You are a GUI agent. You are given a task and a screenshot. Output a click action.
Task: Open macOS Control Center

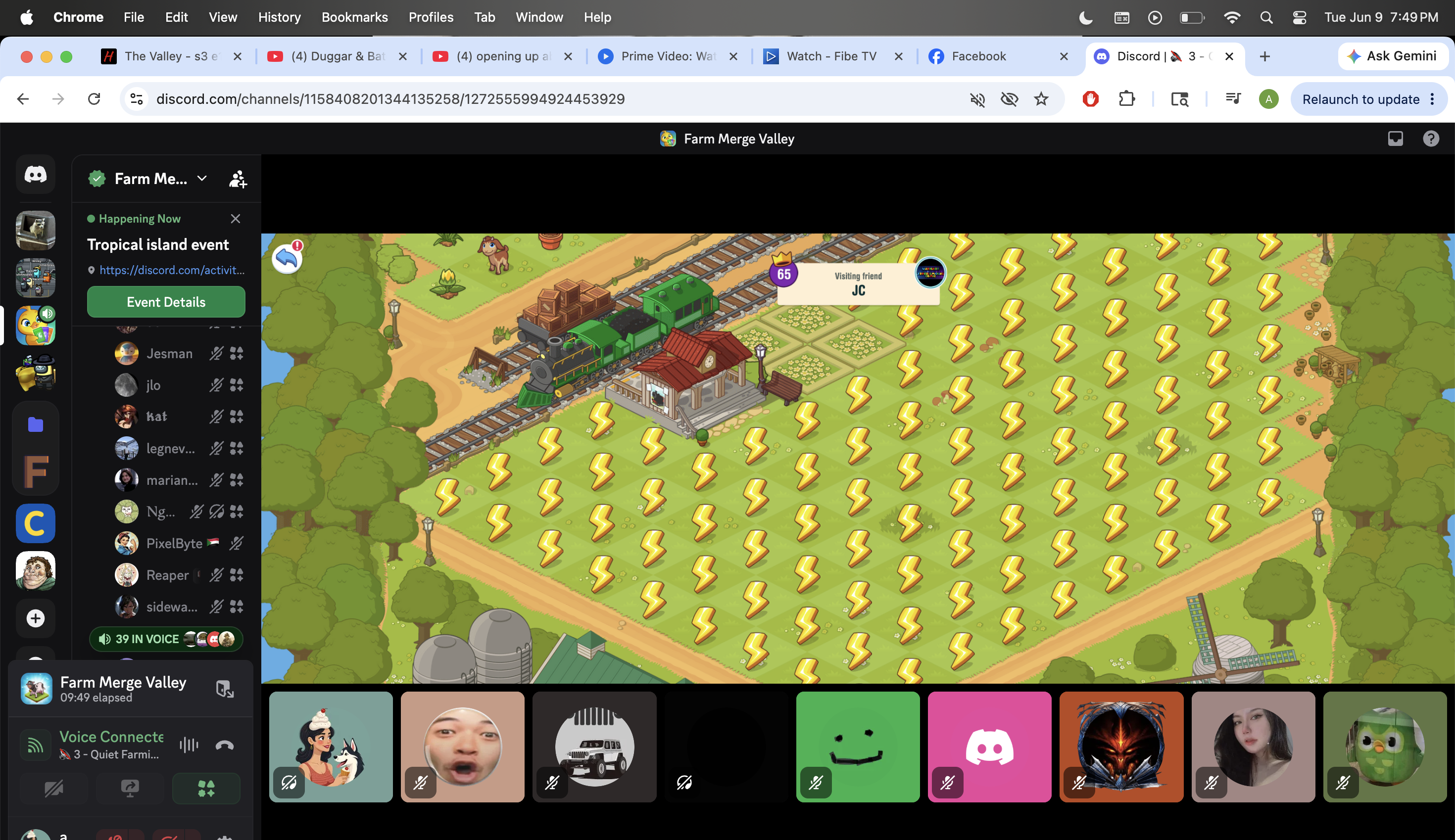1299,17
